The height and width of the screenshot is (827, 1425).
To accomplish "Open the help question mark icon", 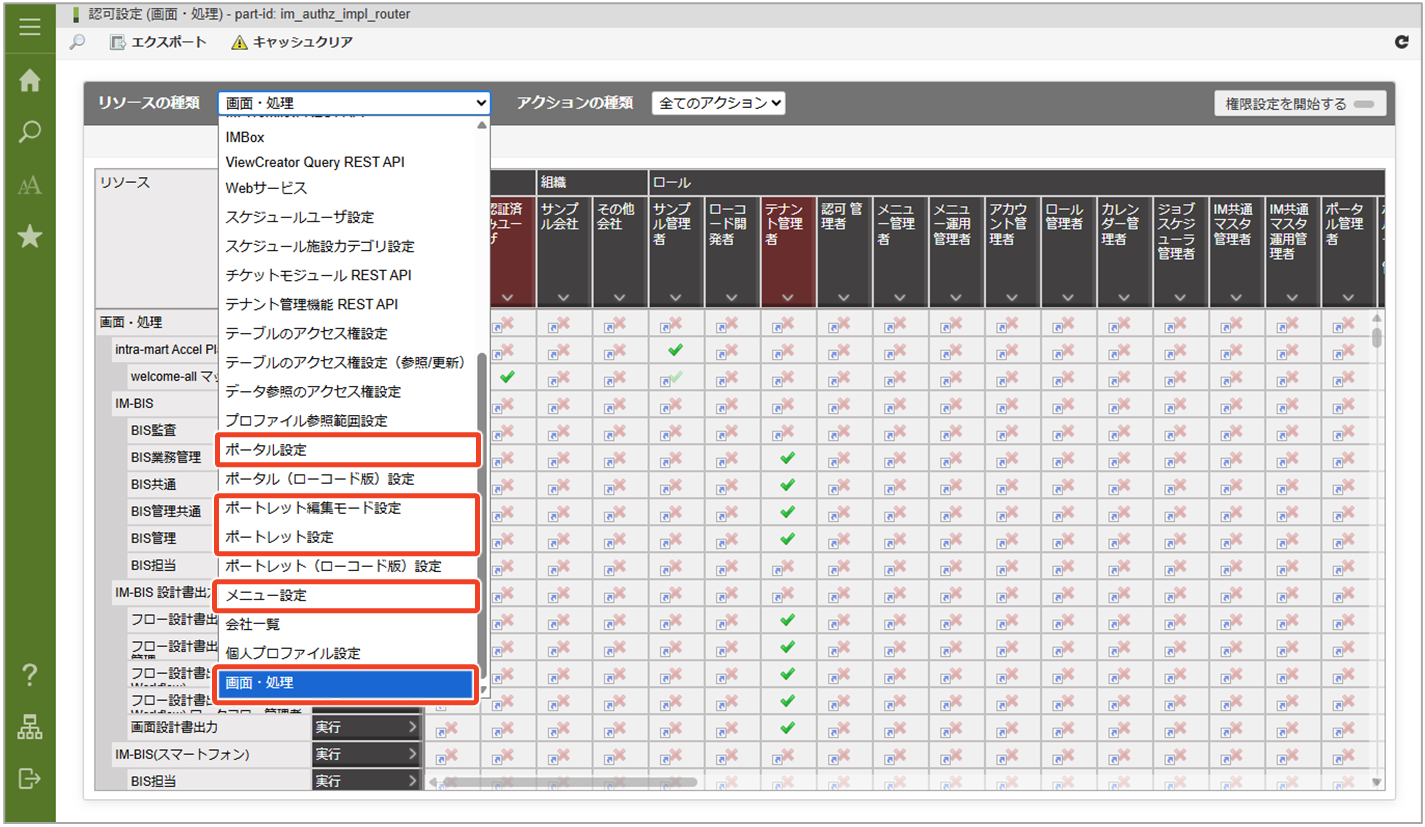I will (x=30, y=675).
